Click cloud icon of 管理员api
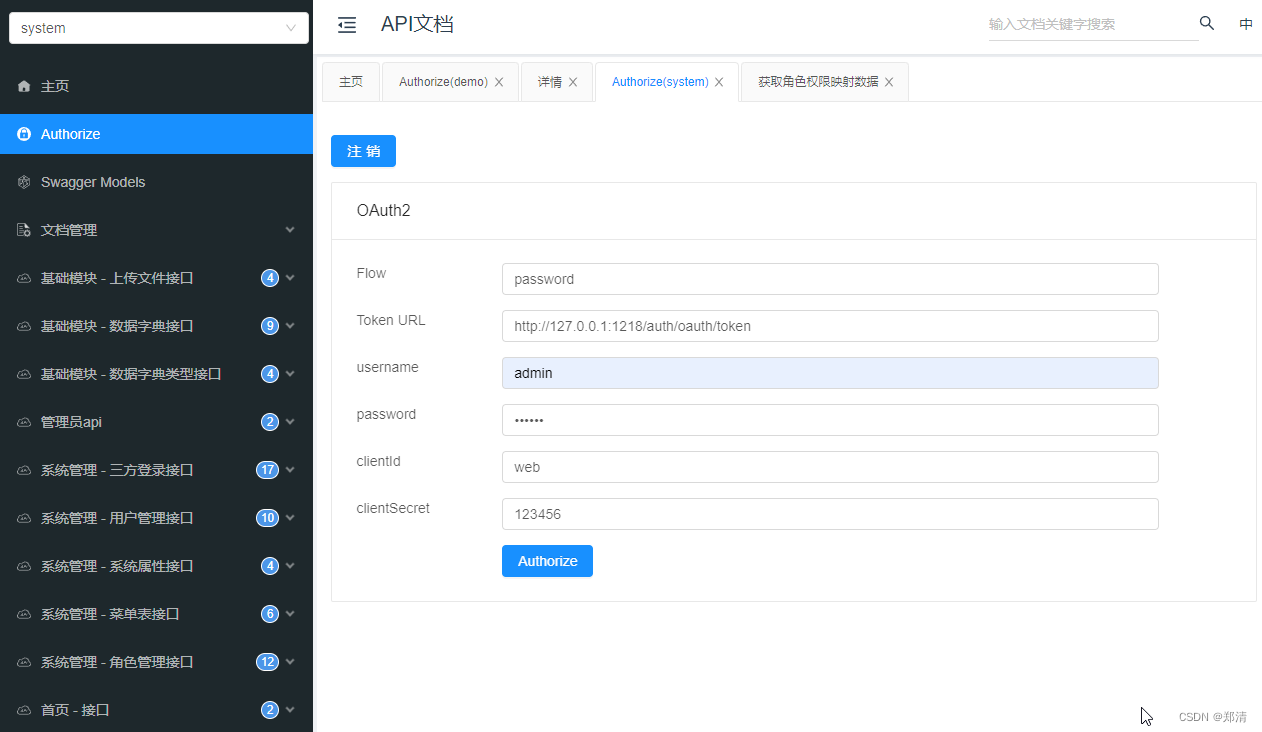 24,423
